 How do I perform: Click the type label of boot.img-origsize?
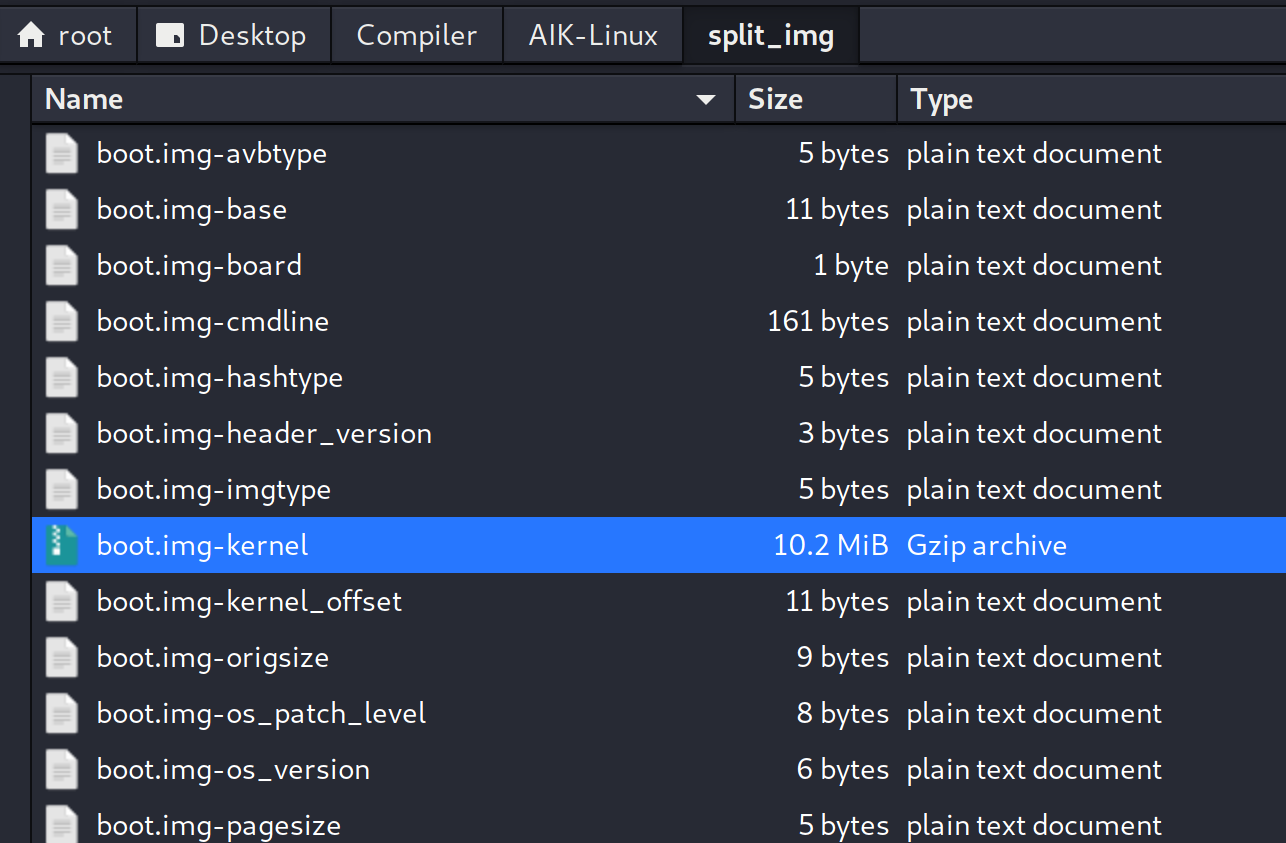coord(1034,658)
